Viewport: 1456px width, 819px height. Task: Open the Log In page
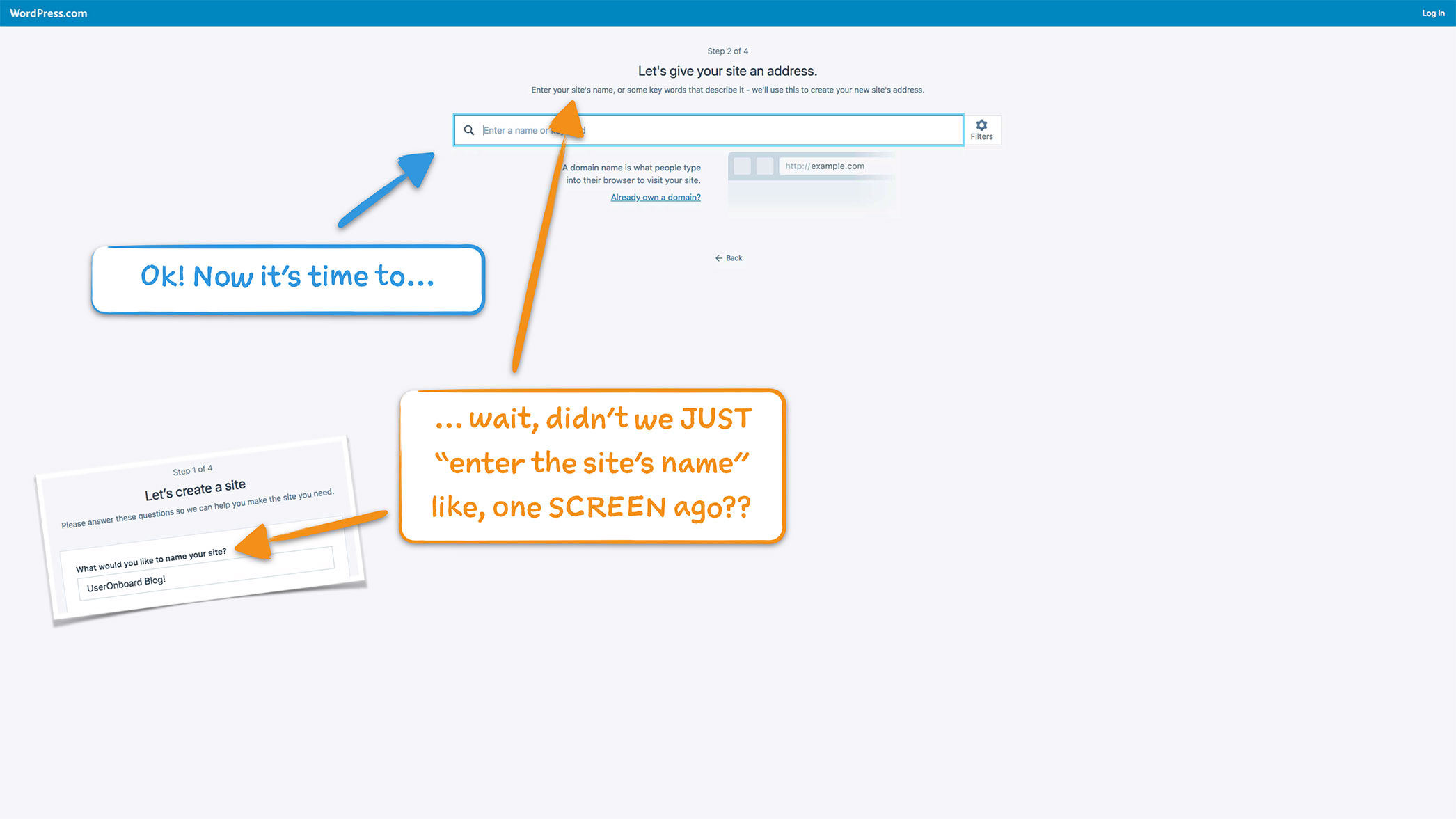[1432, 13]
